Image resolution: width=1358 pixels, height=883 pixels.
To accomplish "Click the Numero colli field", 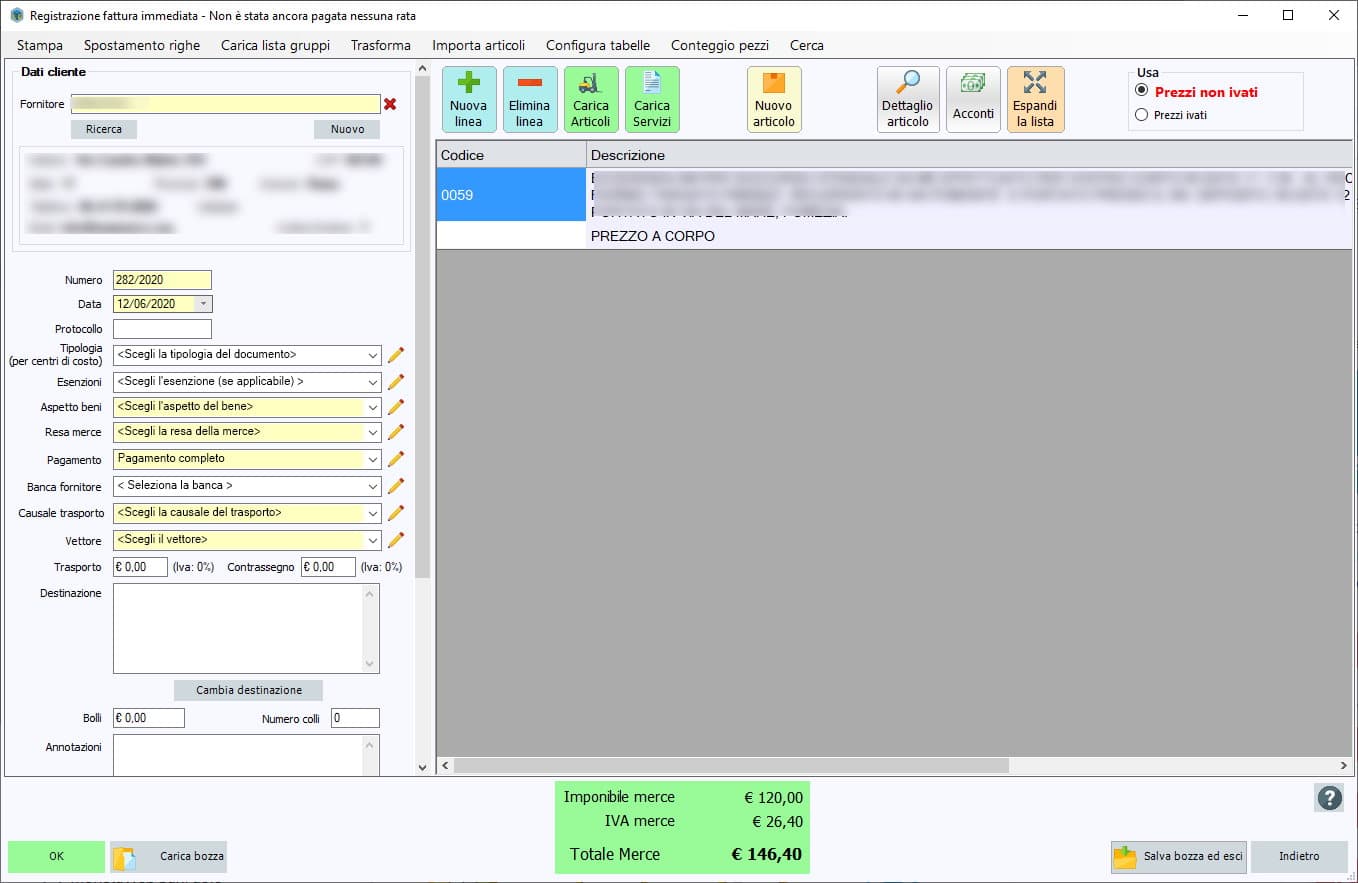I will coord(355,718).
